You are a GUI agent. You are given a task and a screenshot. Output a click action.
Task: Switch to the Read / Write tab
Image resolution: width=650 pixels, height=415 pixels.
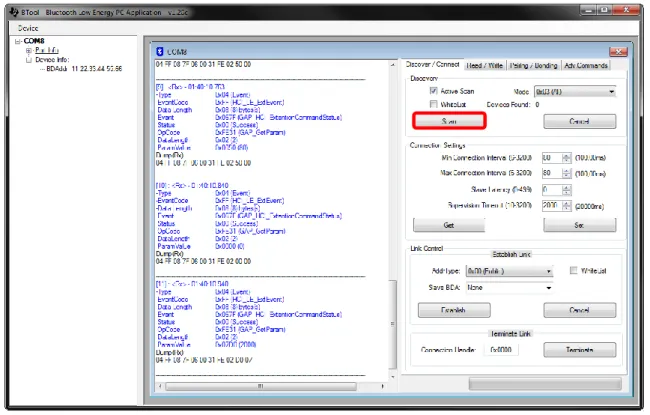tap(484, 66)
